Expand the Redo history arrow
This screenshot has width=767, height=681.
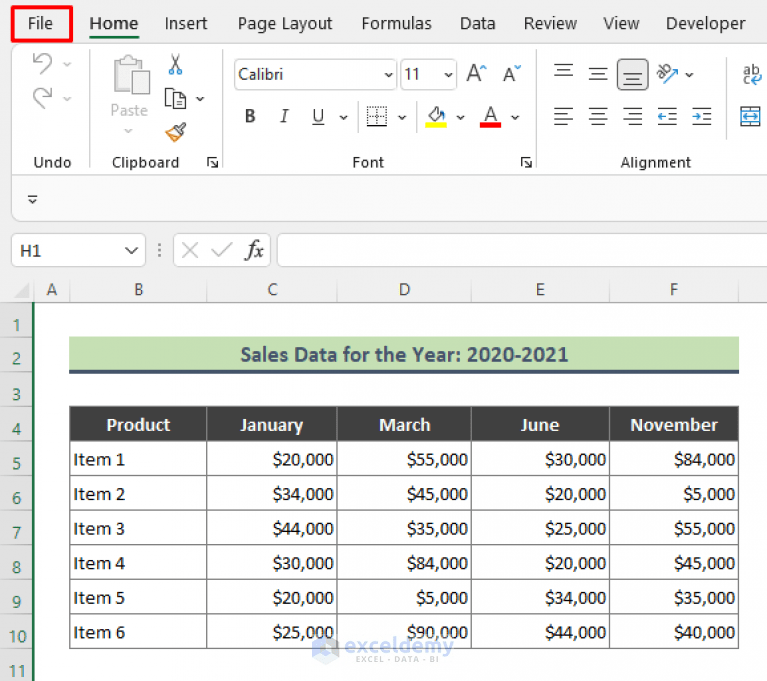[x=68, y=99]
